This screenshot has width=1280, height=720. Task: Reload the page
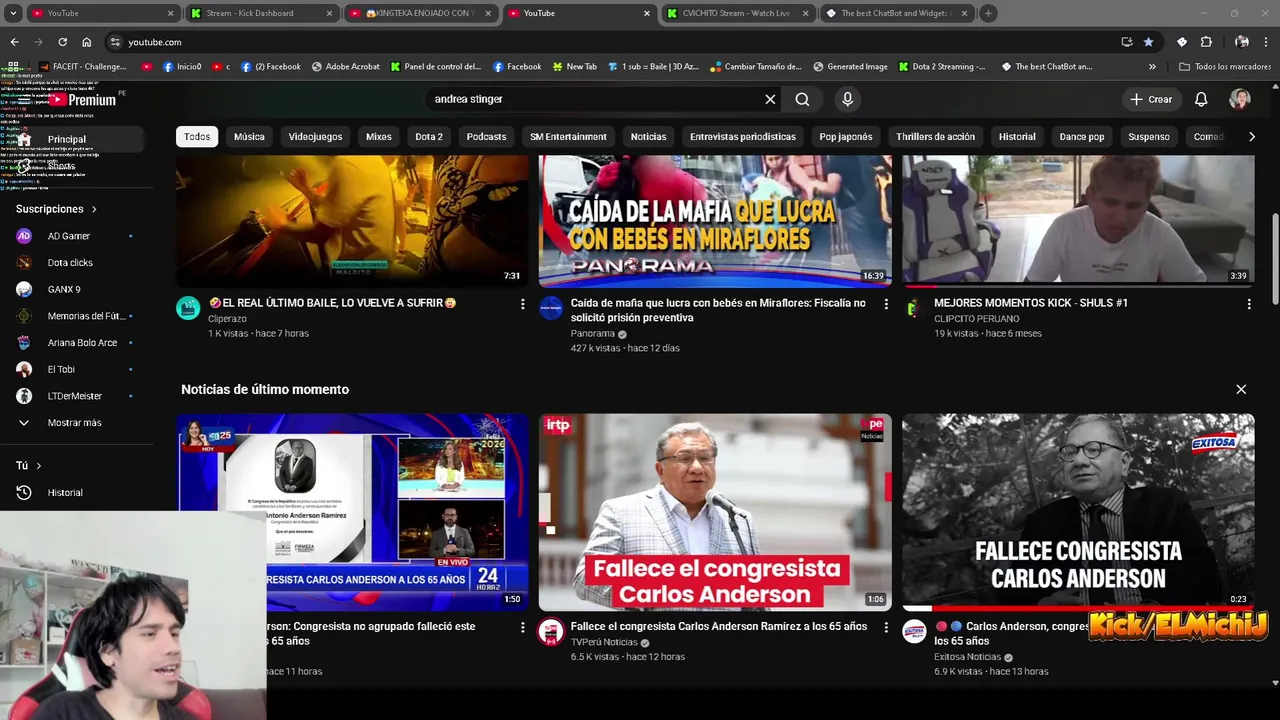click(62, 42)
